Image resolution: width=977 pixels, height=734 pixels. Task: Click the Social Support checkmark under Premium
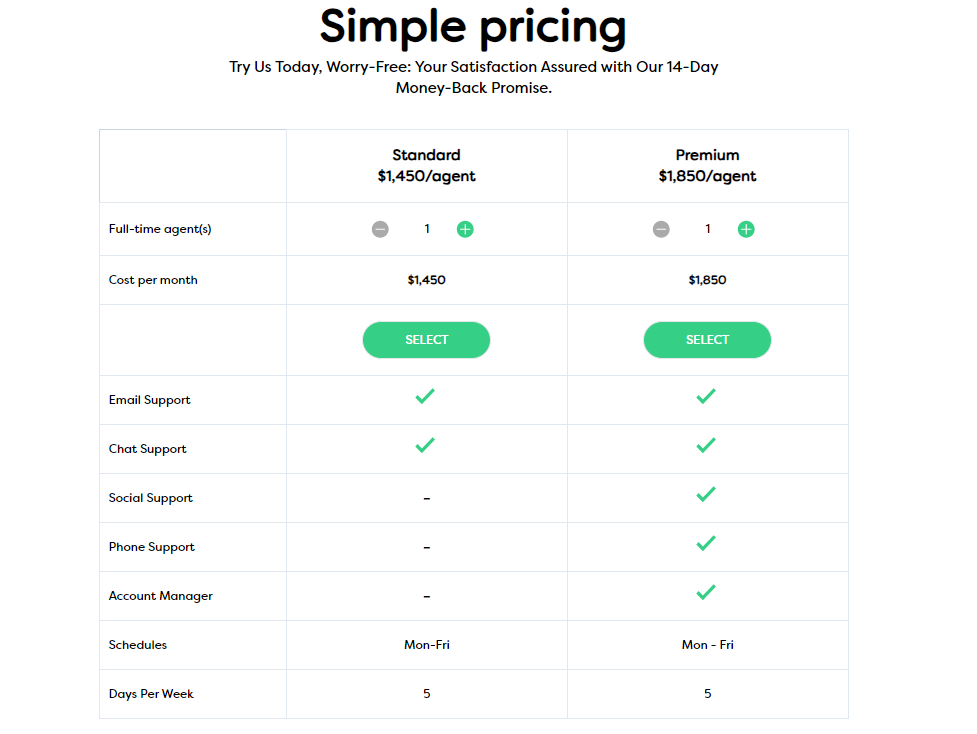click(707, 494)
